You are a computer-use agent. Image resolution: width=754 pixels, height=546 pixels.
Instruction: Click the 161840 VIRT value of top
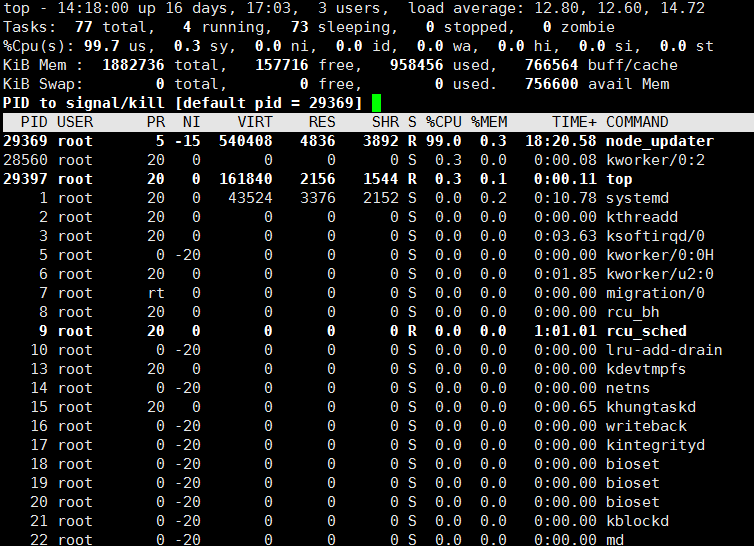click(x=246, y=179)
